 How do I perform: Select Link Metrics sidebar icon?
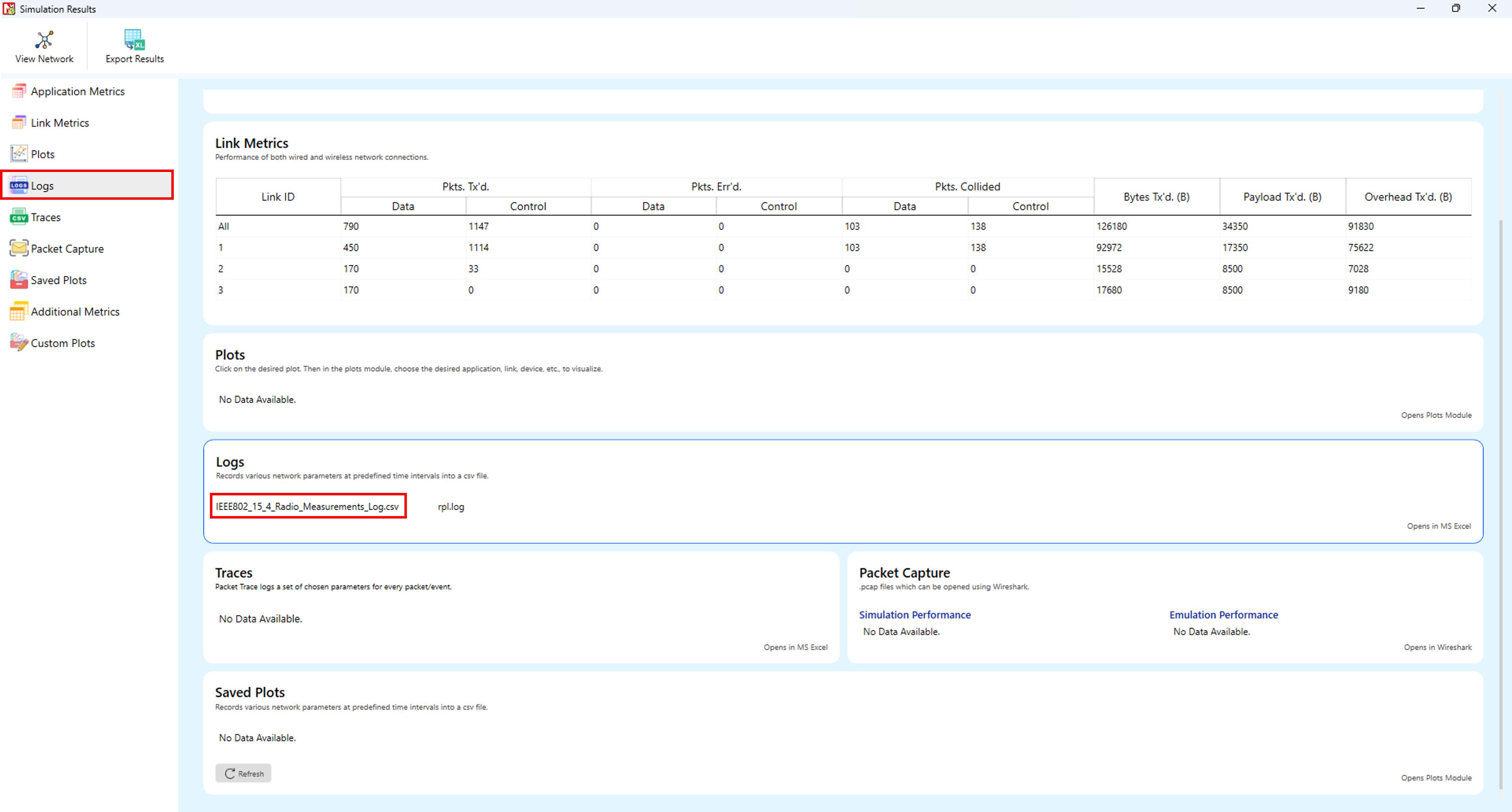pos(19,123)
